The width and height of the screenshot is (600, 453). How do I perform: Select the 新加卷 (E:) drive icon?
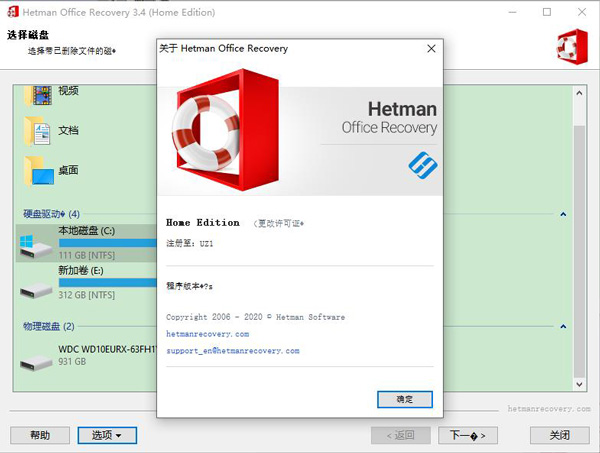36,291
